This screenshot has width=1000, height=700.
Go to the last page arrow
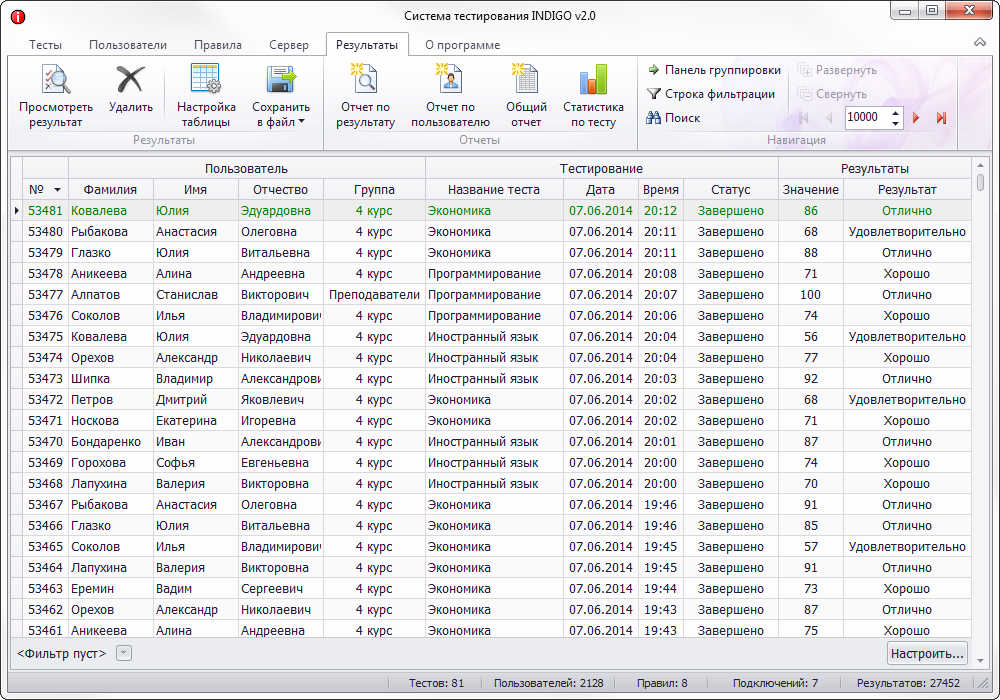(x=941, y=118)
